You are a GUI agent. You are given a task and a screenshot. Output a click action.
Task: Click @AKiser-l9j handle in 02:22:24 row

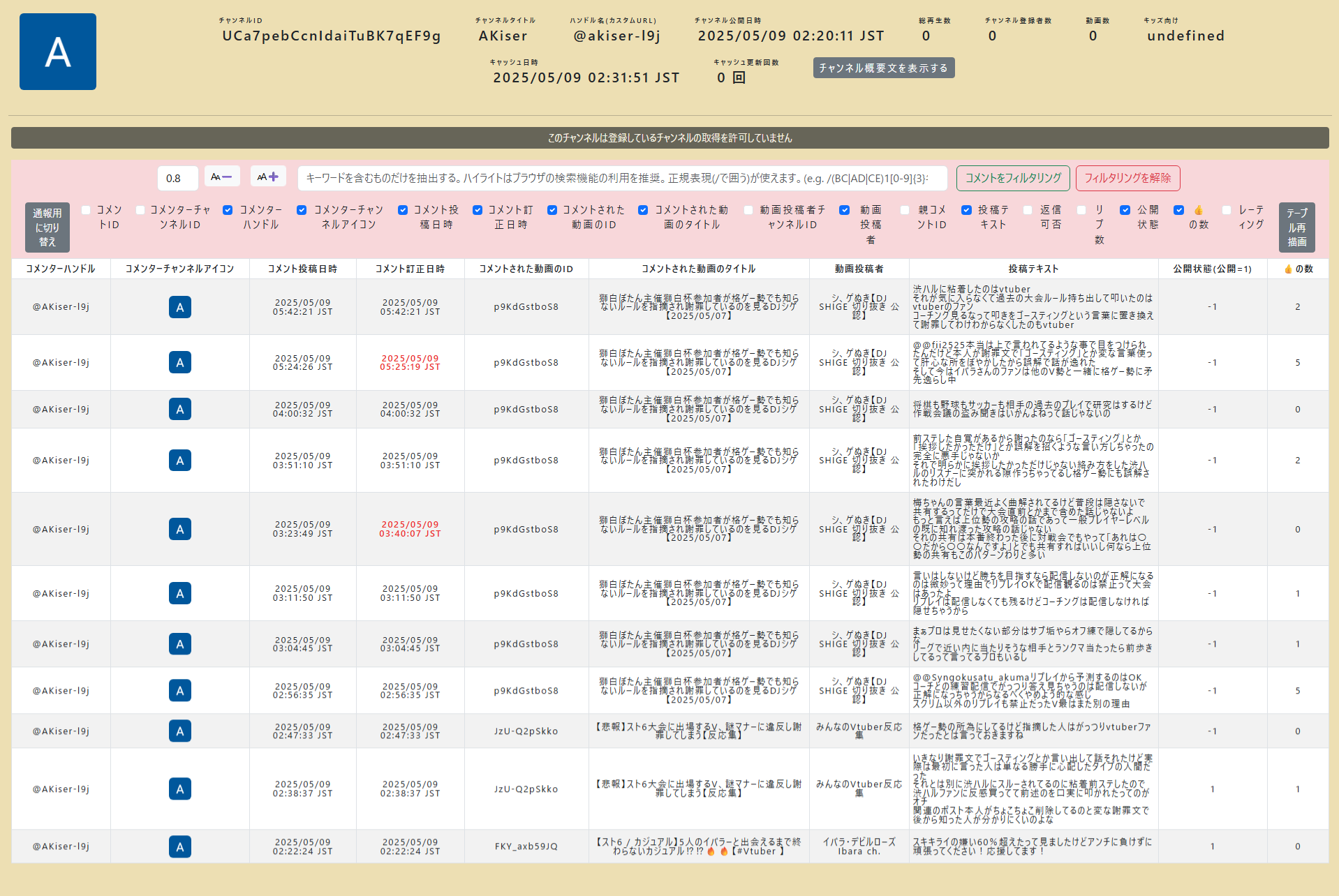[61, 846]
